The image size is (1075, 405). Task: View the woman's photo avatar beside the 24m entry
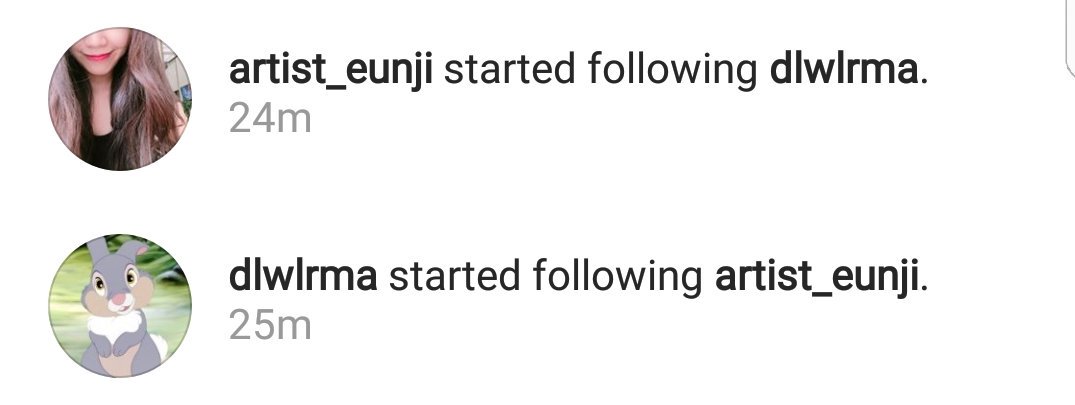(x=120, y=99)
